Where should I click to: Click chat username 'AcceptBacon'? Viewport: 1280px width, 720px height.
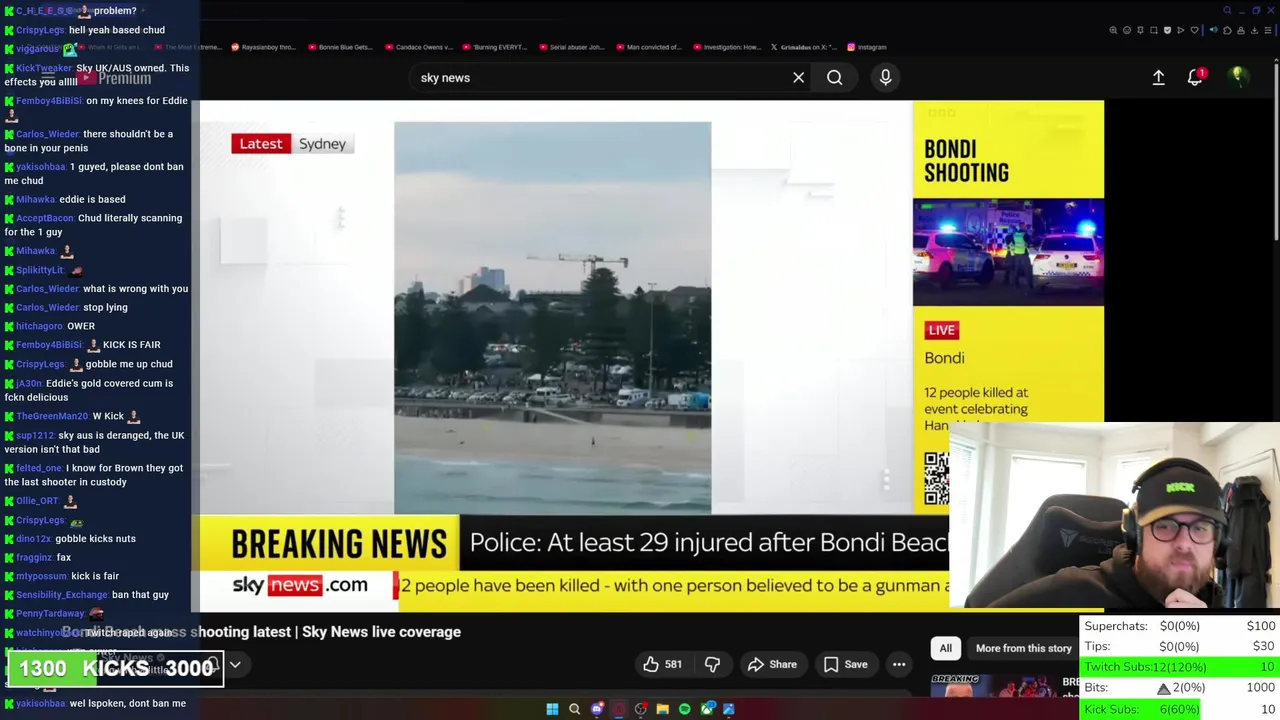tap(45, 218)
